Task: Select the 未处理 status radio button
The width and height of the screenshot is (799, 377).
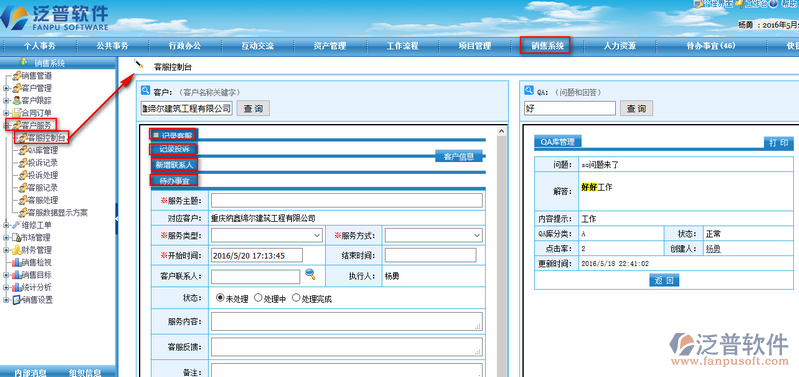Action: (220, 298)
